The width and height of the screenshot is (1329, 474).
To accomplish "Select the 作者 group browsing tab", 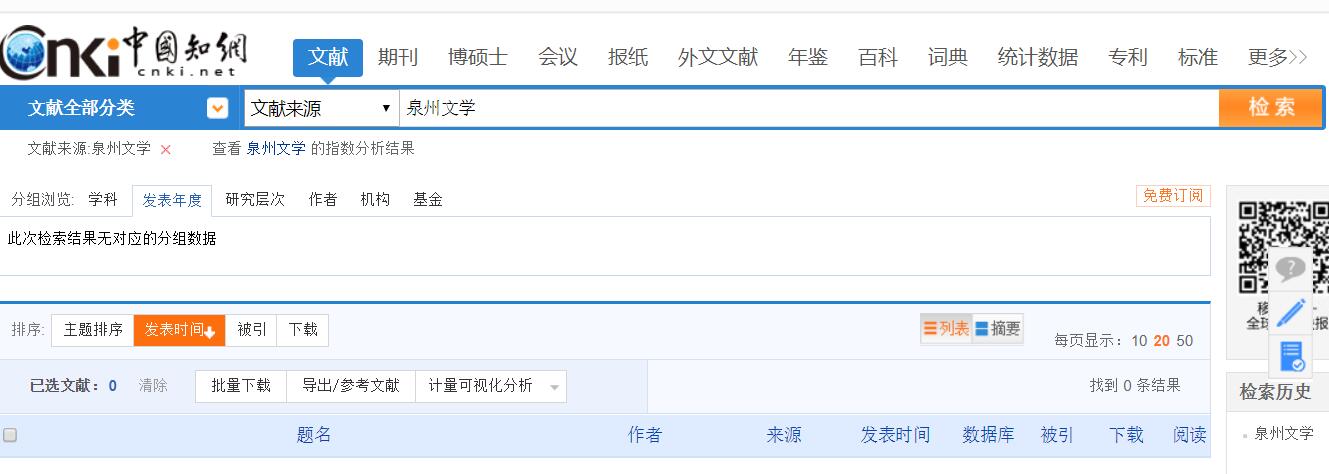I will point(323,199).
